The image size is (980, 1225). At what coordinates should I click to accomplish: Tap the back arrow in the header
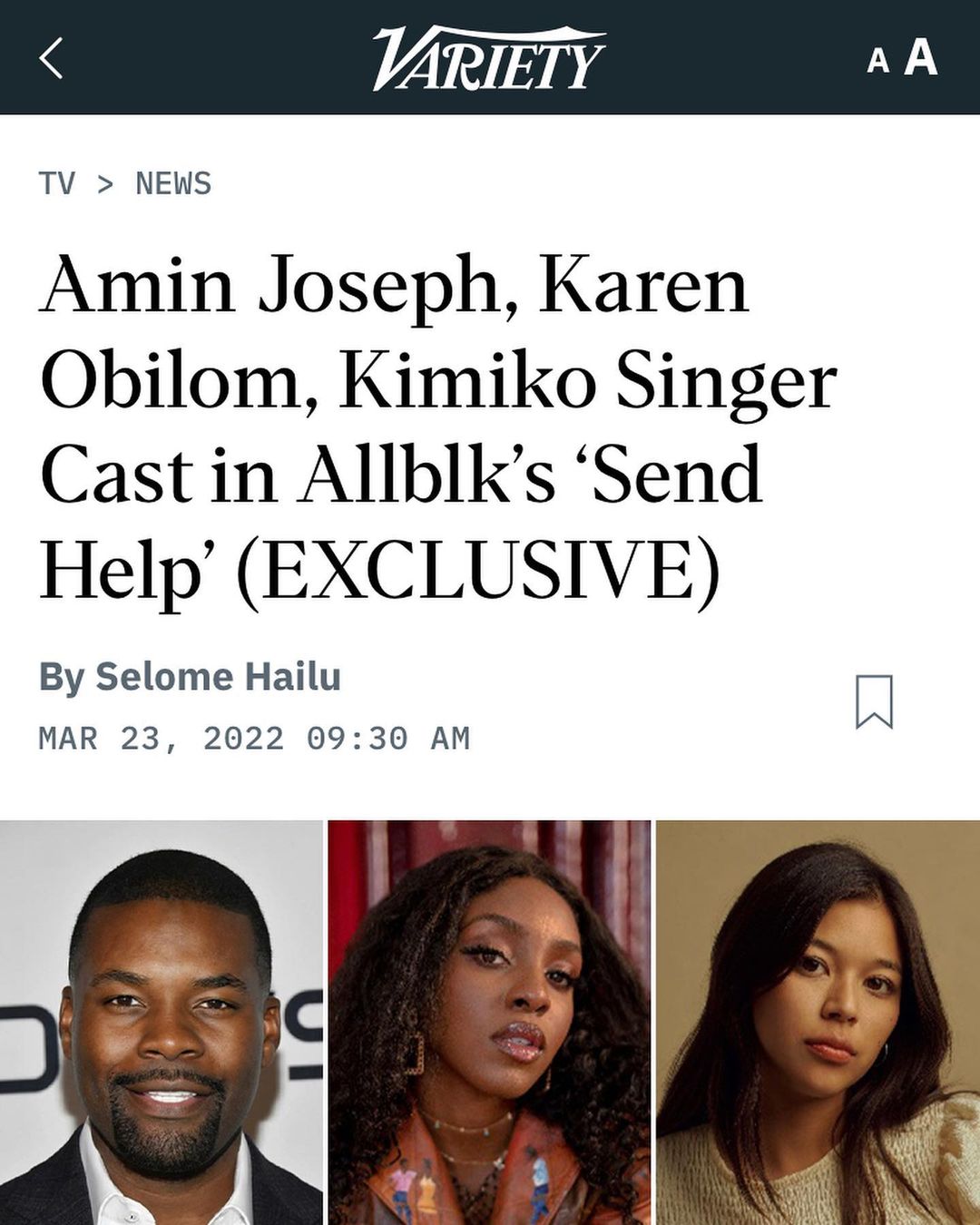coord(52,58)
